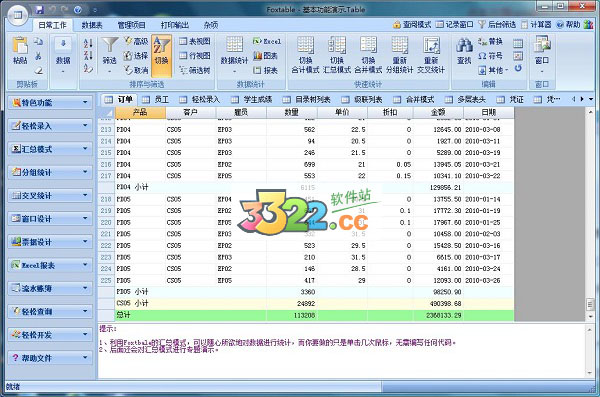Click the 帮助 help button at top right
Screen dimensions: 600x397
pos(568,25)
